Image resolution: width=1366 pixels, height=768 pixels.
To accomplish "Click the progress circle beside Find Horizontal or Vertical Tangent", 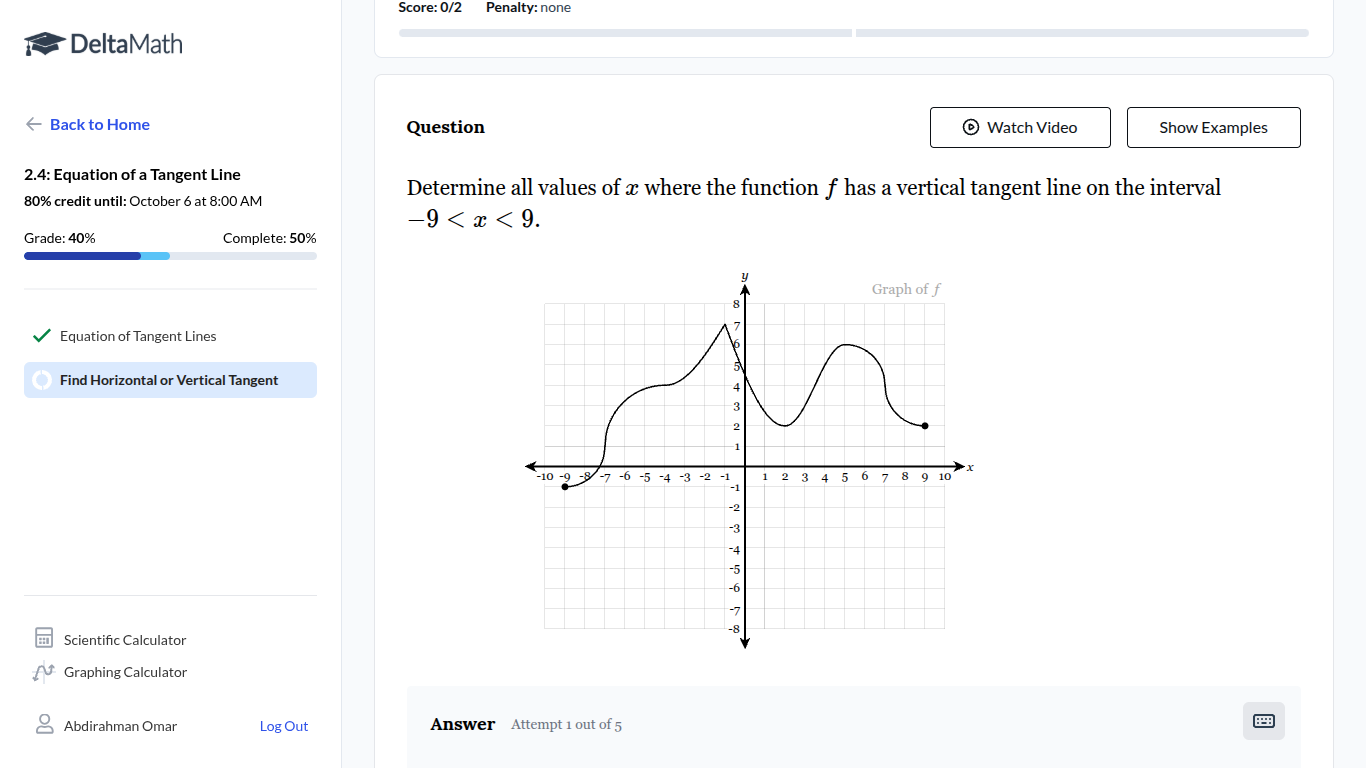I will coord(42,380).
